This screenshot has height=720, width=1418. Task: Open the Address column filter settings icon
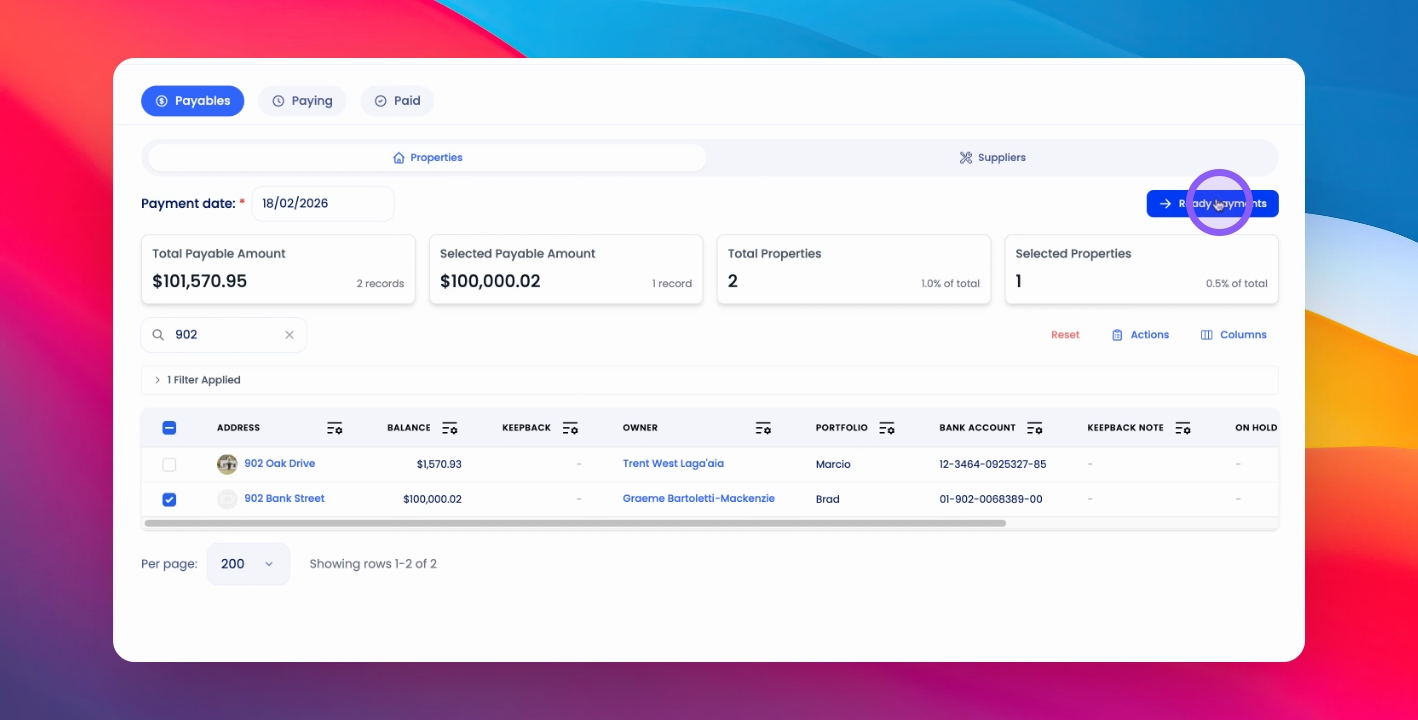coord(335,428)
